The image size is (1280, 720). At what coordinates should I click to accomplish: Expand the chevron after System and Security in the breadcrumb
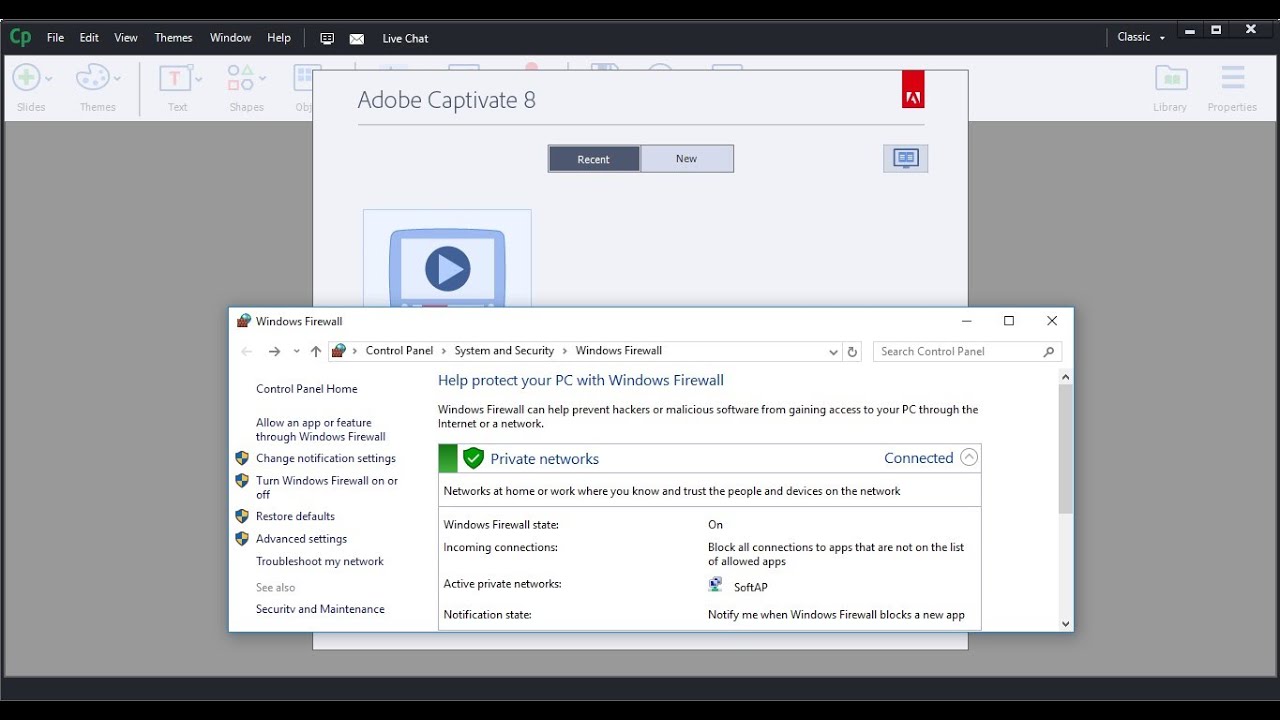(565, 351)
